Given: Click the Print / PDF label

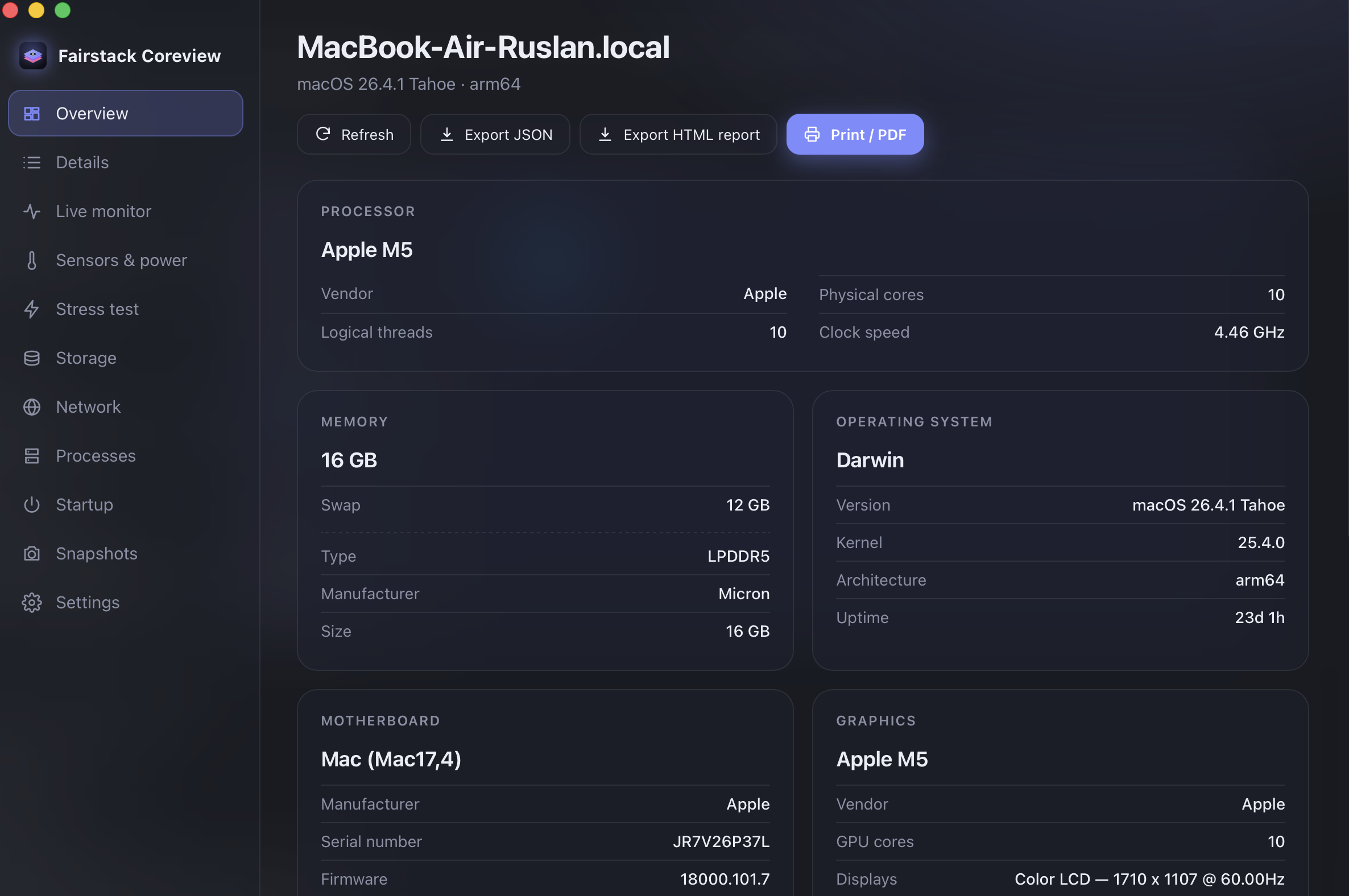Looking at the screenshot, I should (x=868, y=134).
